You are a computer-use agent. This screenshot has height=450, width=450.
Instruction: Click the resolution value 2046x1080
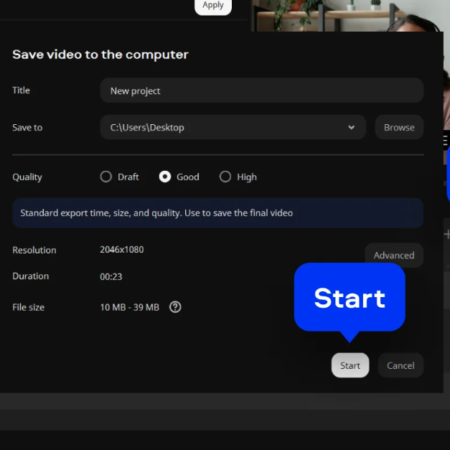(122, 250)
